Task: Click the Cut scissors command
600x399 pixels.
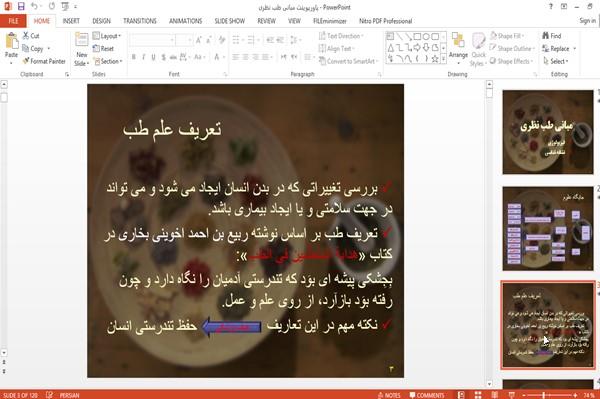Action: [x=31, y=36]
